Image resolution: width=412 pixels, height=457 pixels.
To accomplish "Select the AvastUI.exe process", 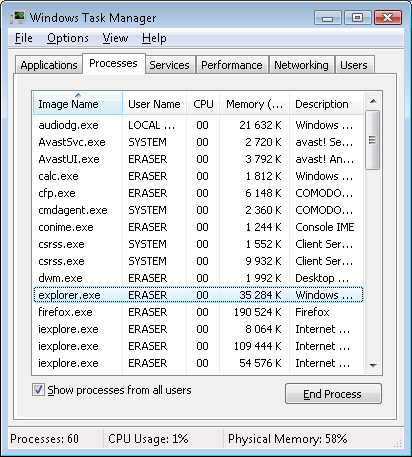I will click(198, 159).
